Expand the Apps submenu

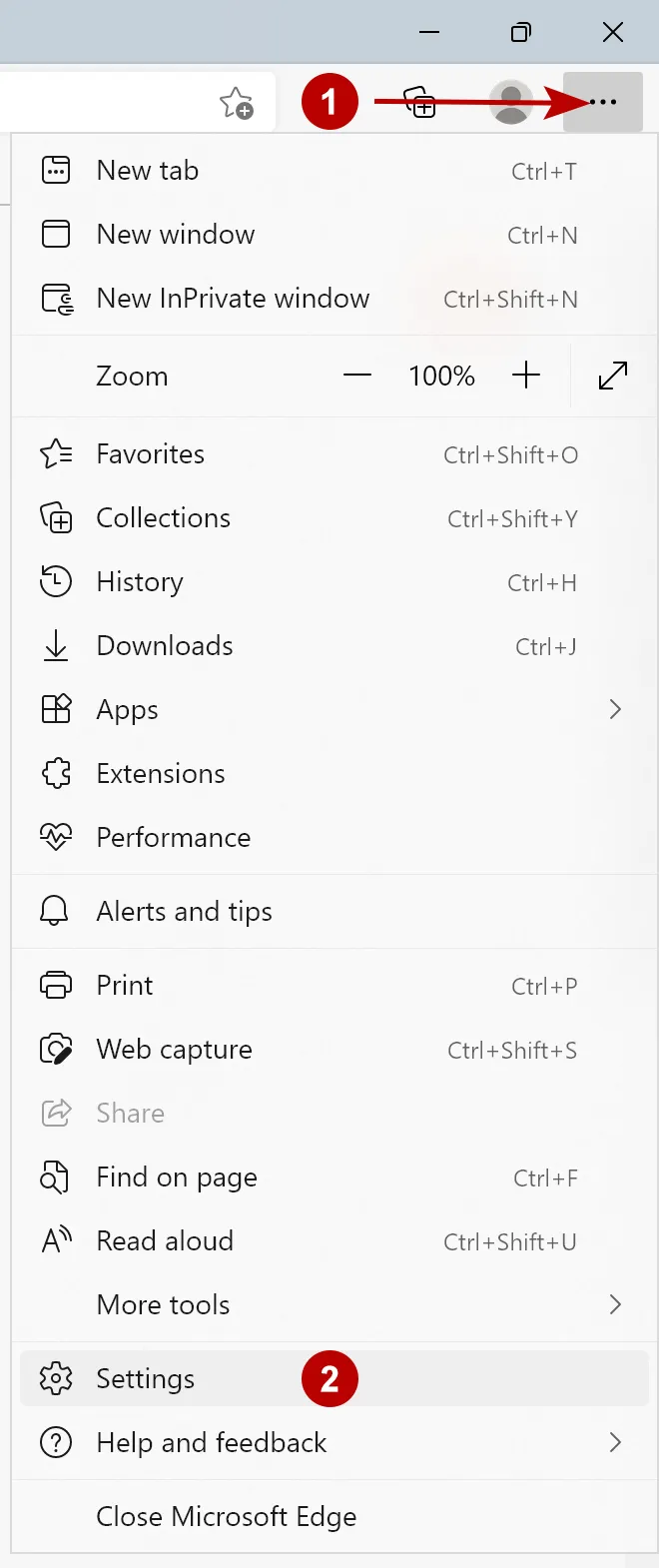coord(615,709)
